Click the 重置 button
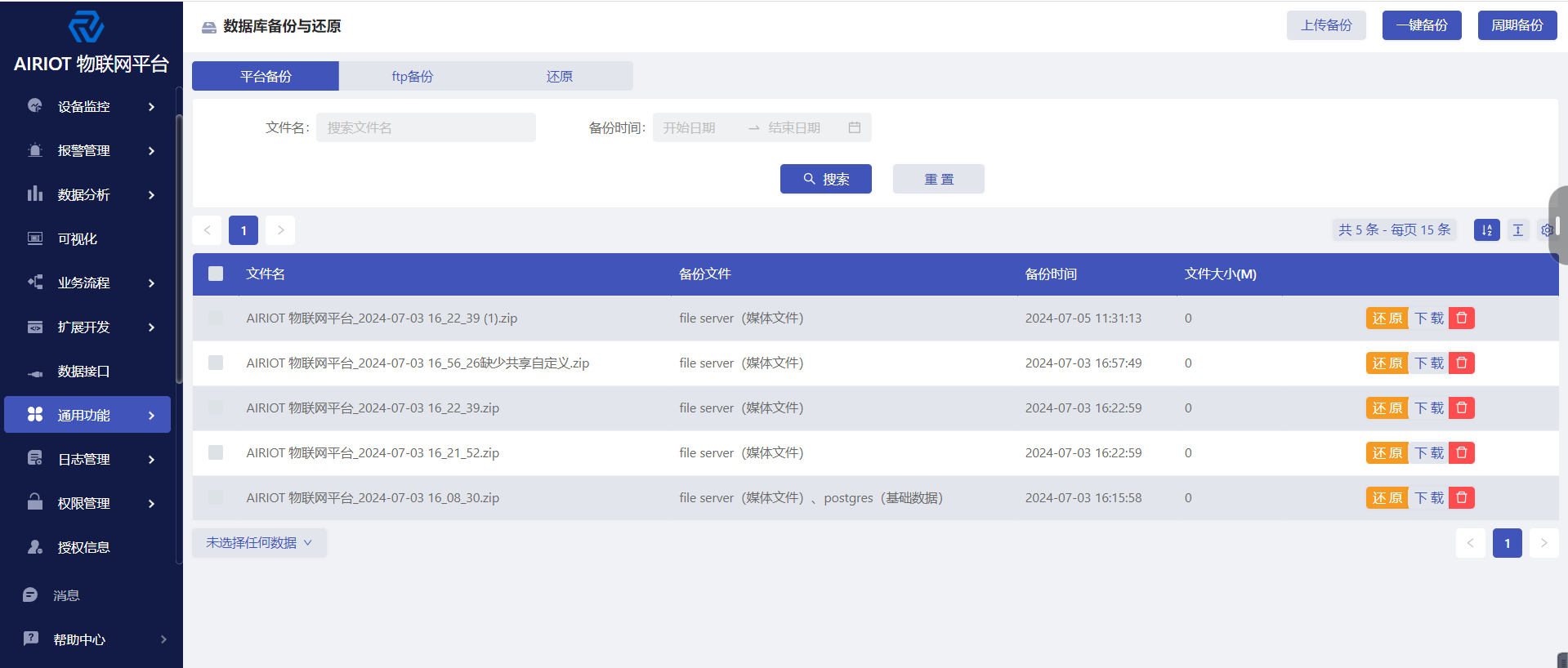Screen dimensions: 1568x668 pyautogui.click(x=939, y=179)
